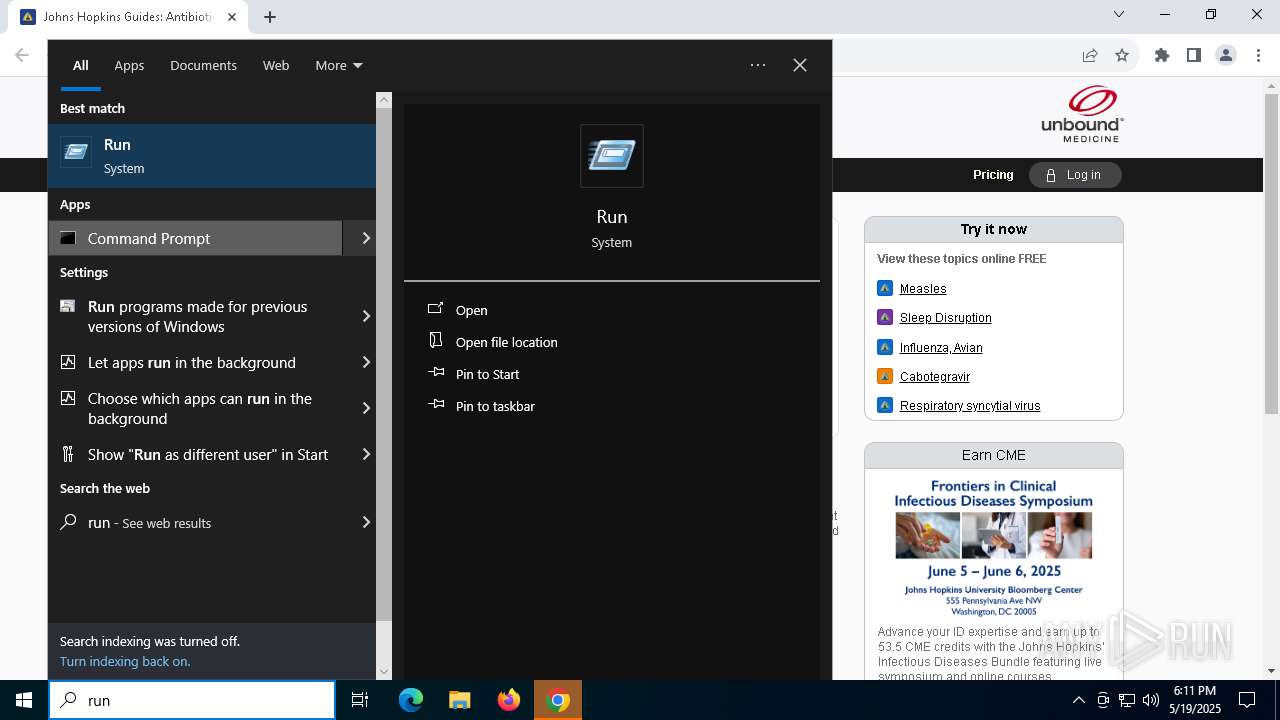Expand Choose which apps can run arrow
This screenshot has height=720, width=1280.
point(365,408)
